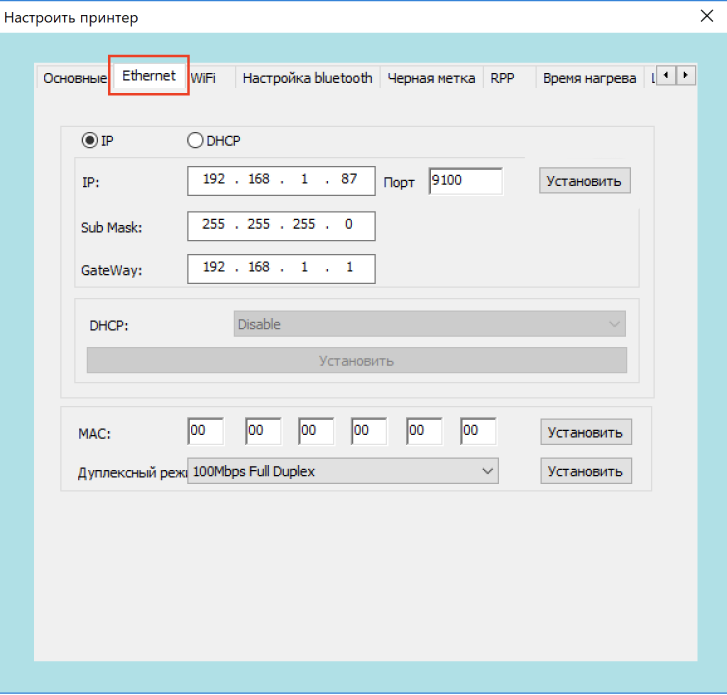
Task: Switch to the WiFi tab
Action: pyautogui.click(x=203, y=78)
